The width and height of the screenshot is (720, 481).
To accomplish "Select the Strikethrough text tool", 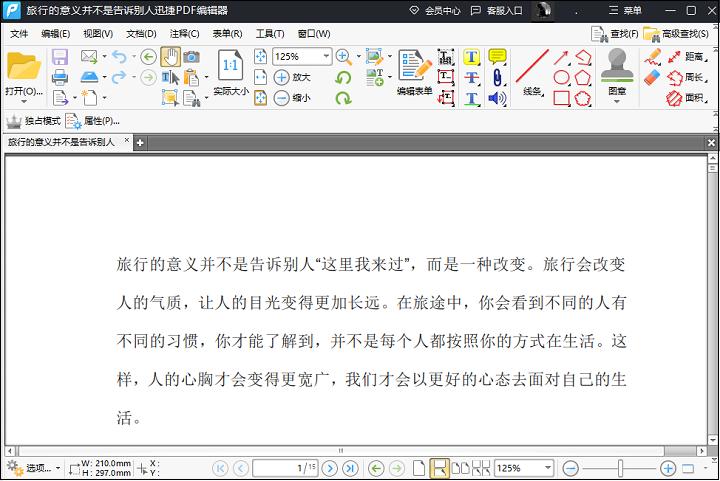I will (471, 78).
